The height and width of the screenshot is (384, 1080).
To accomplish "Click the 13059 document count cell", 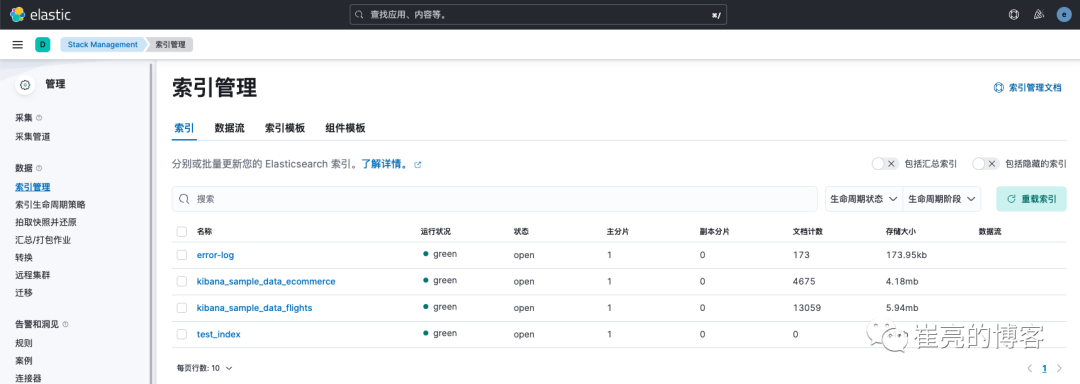I will [807, 308].
